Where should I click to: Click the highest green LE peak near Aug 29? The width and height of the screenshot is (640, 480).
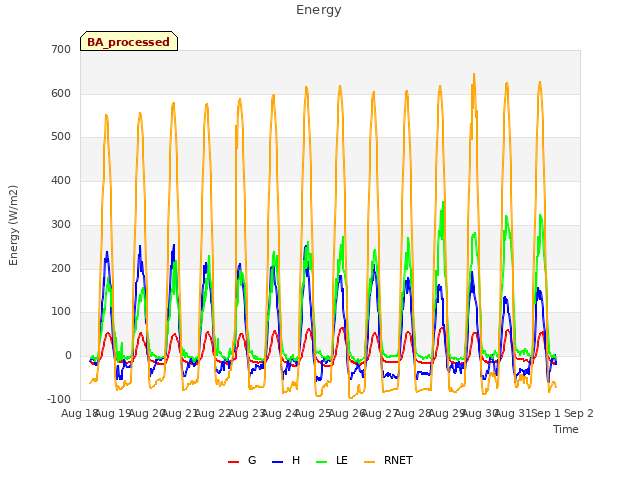(x=443, y=202)
